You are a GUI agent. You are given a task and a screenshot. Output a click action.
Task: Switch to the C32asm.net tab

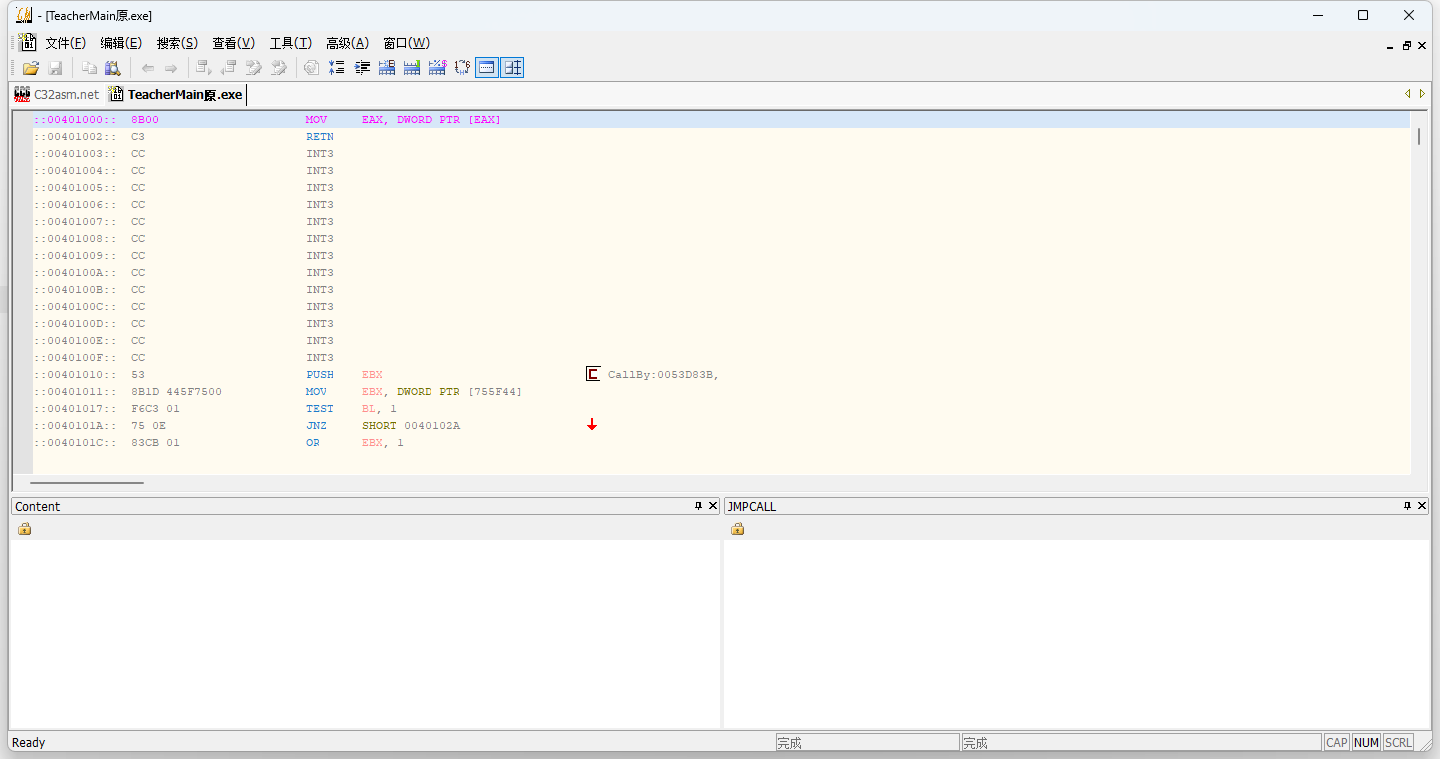pyautogui.click(x=57, y=94)
